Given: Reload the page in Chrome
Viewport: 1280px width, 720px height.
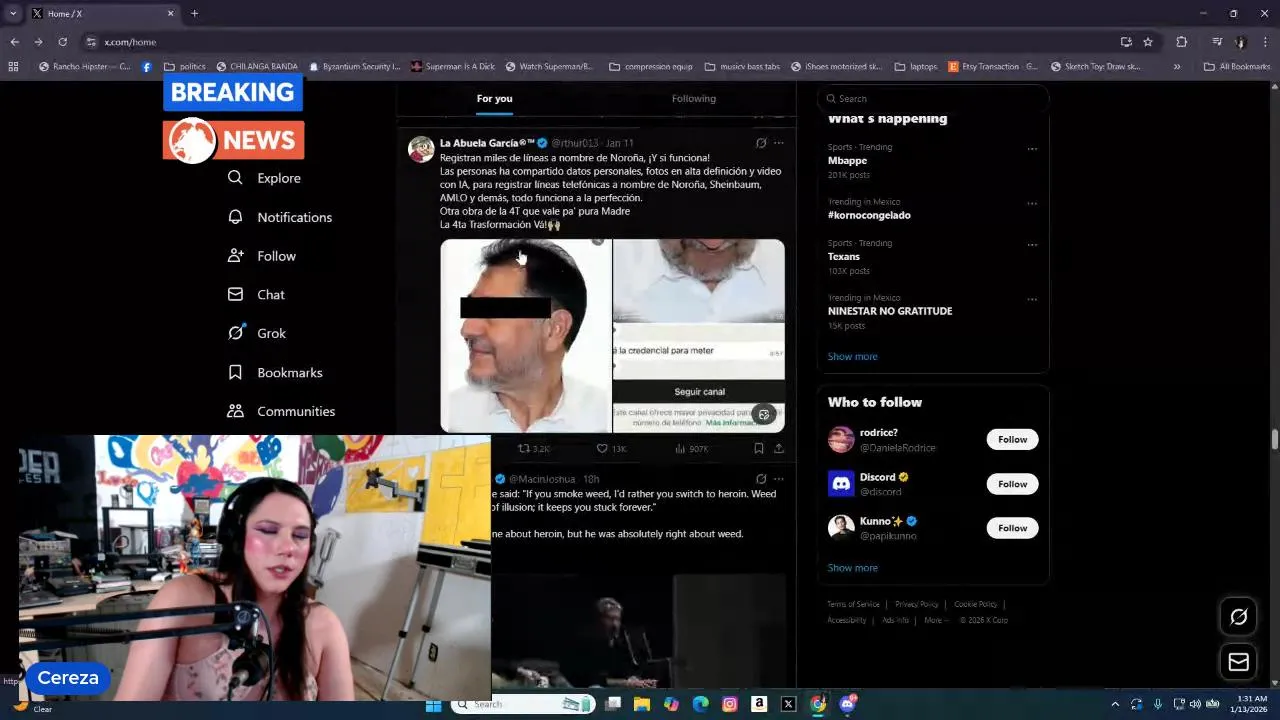Looking at the screenshot, I should (62, 42).
